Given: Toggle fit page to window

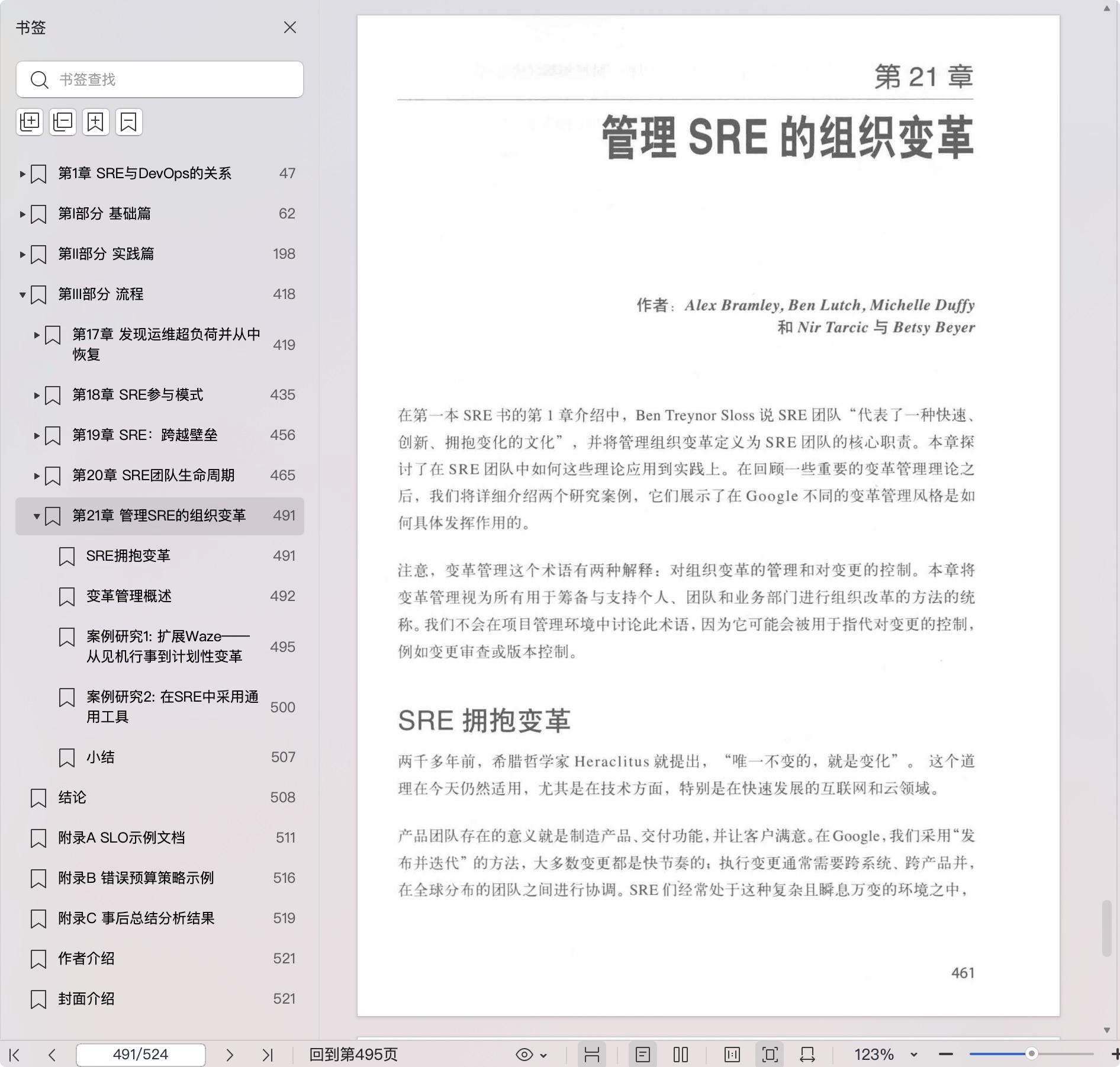Looking at the screenshot, I should pyautogui.click(x=770, y=1055).
